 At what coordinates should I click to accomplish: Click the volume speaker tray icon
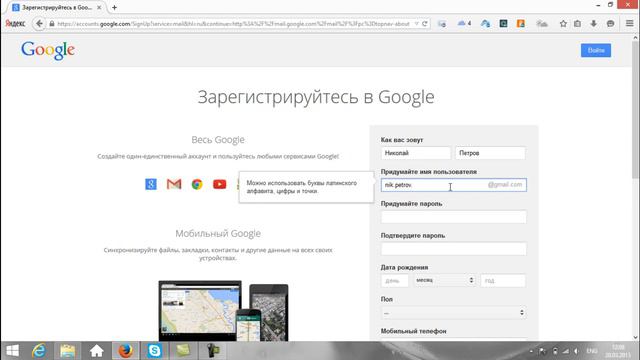tap(576, 351)
